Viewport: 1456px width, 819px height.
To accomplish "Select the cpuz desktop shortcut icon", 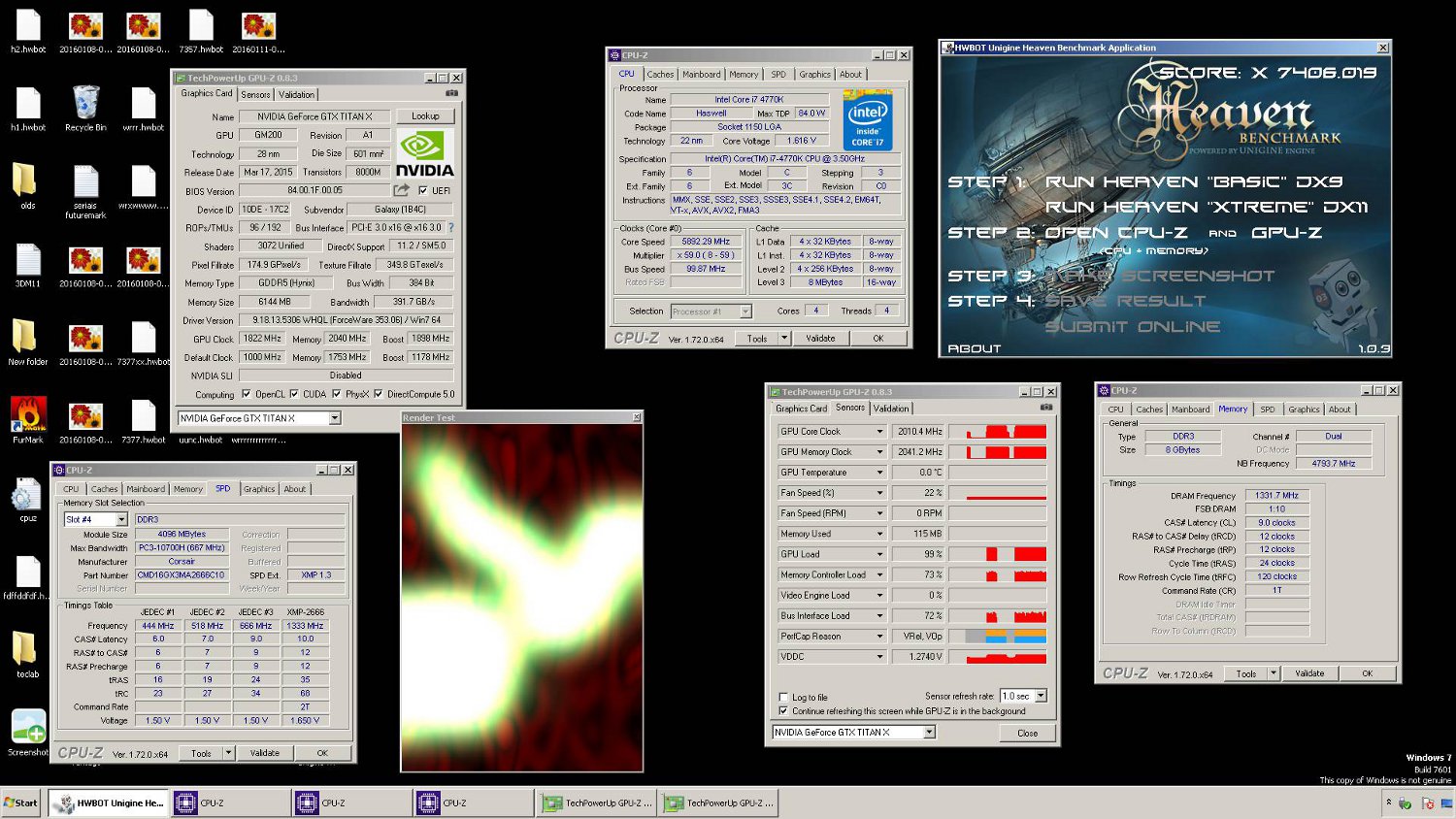I will (27, 499).
